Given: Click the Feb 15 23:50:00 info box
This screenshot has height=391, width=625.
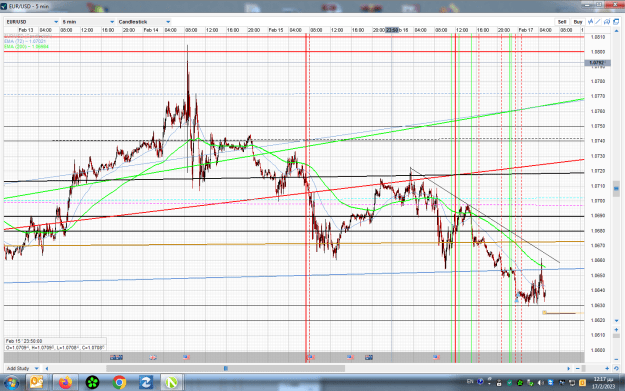Looking at the screenshot, I should click(x=55, y=344).
